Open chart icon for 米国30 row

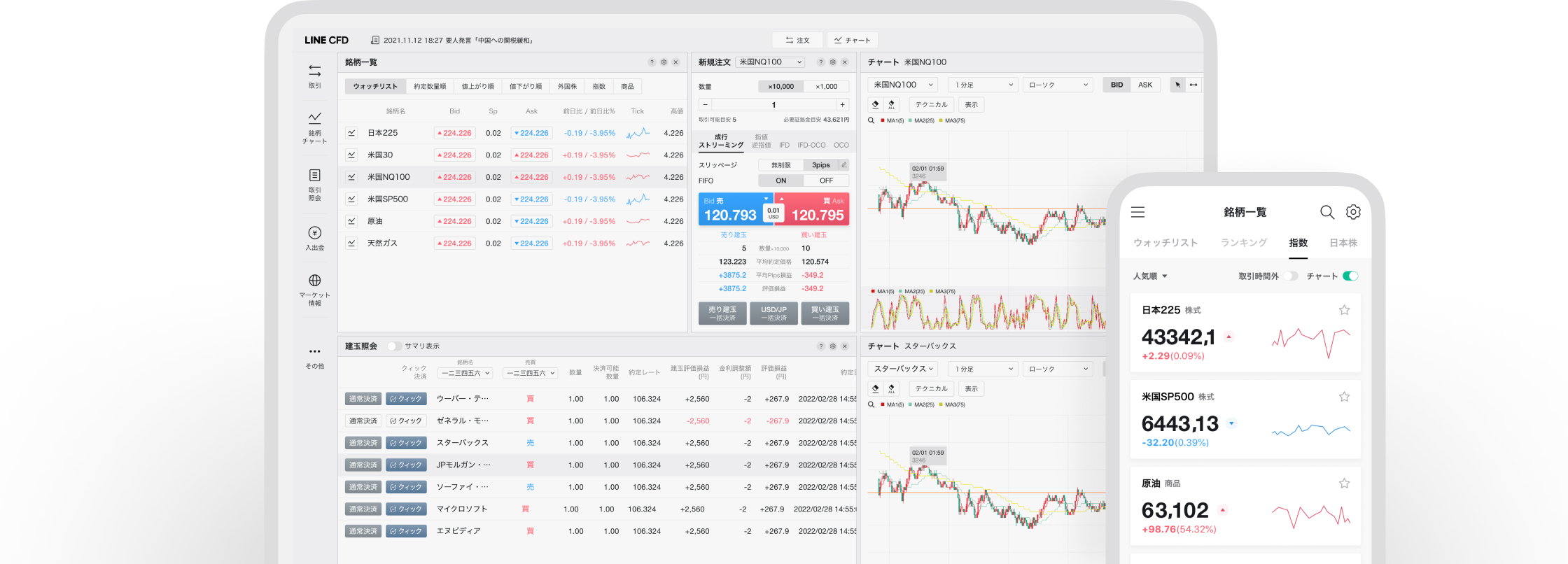click(x=351, y=155)
